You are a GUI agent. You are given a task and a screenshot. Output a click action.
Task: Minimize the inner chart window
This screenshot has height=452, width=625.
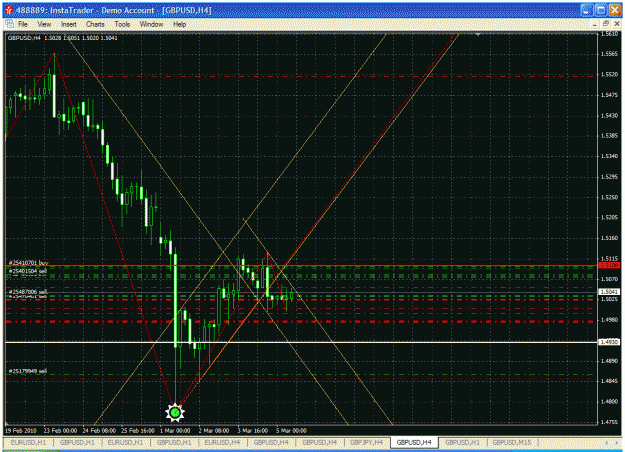tap(594, 24)
